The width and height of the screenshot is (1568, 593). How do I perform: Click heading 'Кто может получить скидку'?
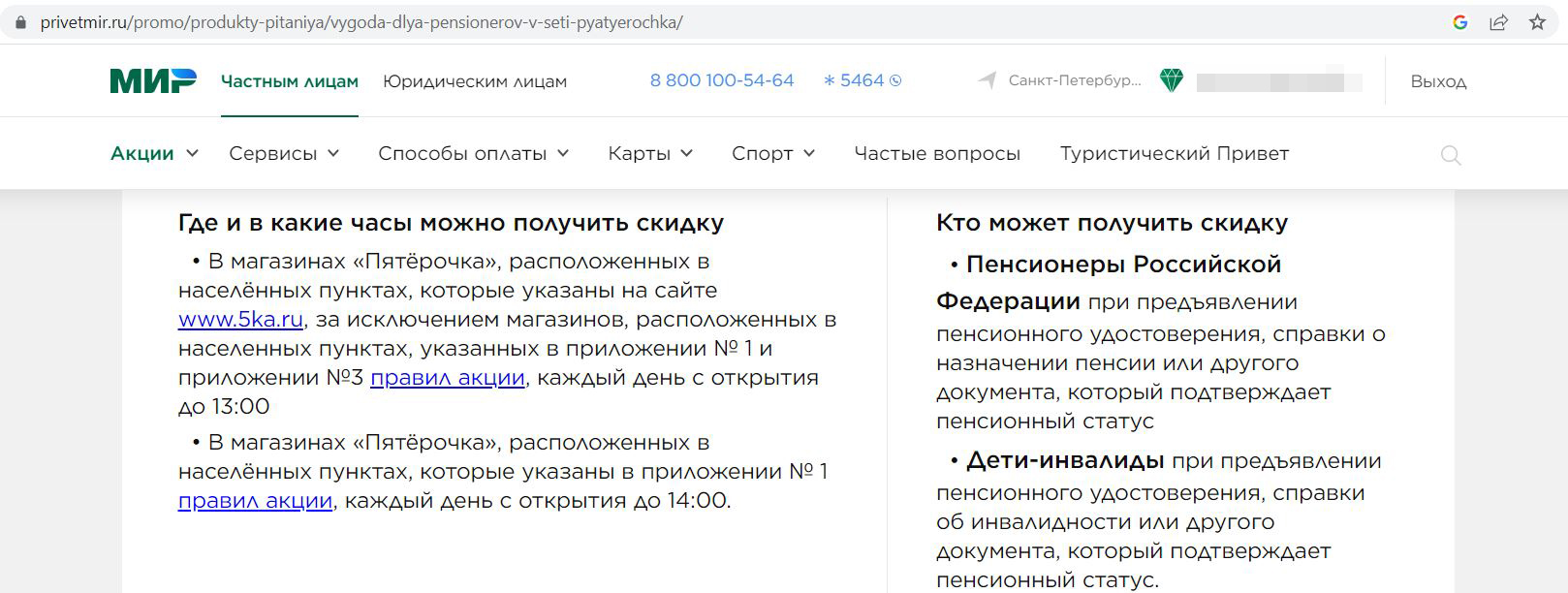pyautogui.click(x=1112, y=223)
